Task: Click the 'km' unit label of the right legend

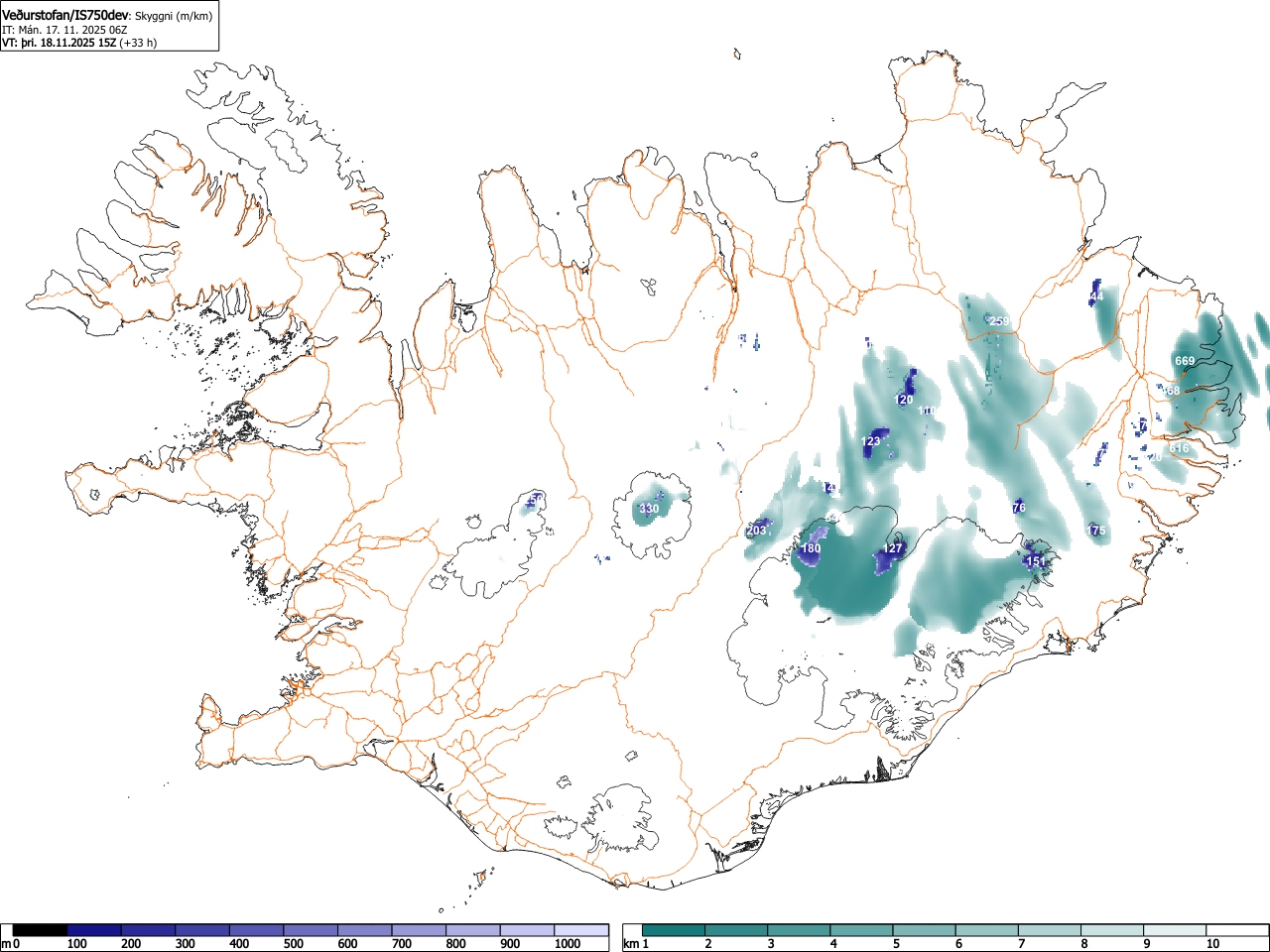Action: [x=631, y=944]
